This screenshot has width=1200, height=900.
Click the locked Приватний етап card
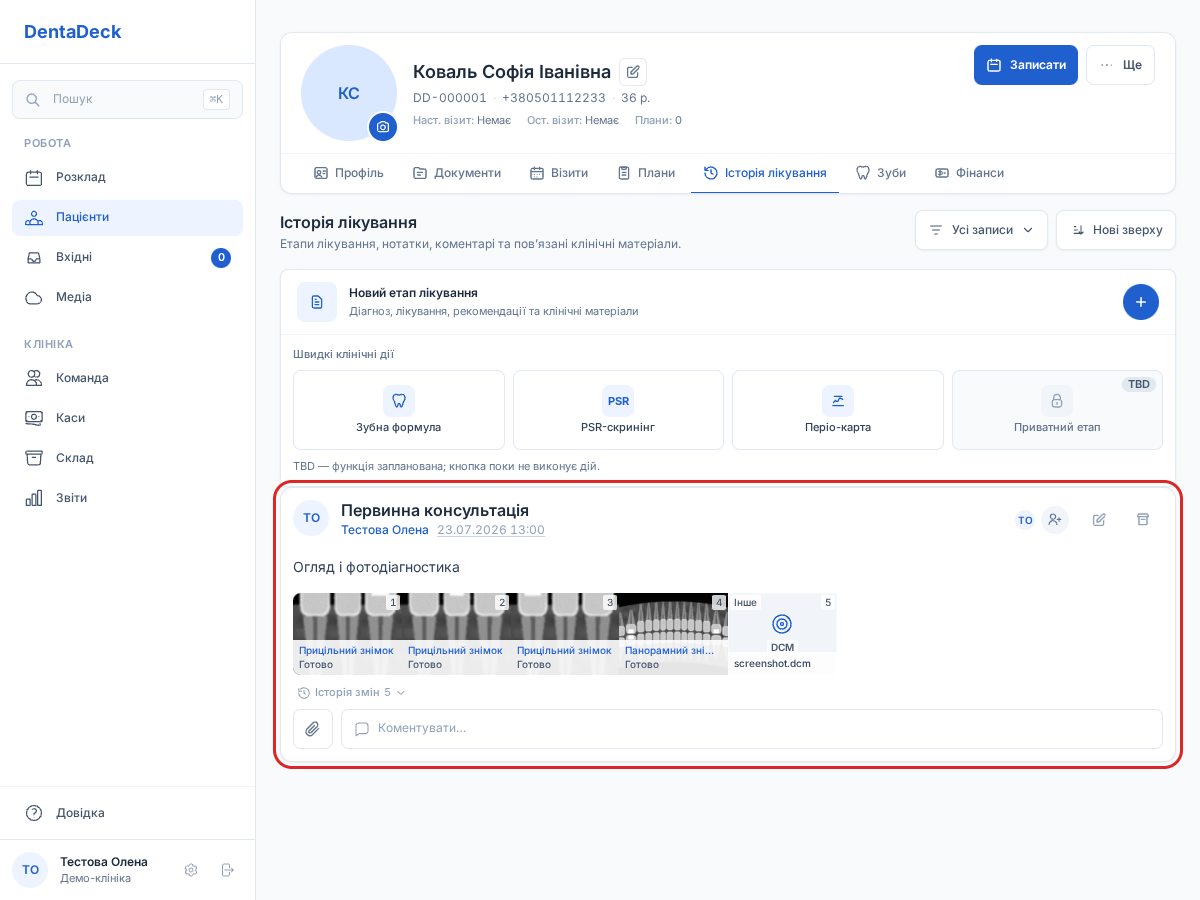click(1057, 410)
